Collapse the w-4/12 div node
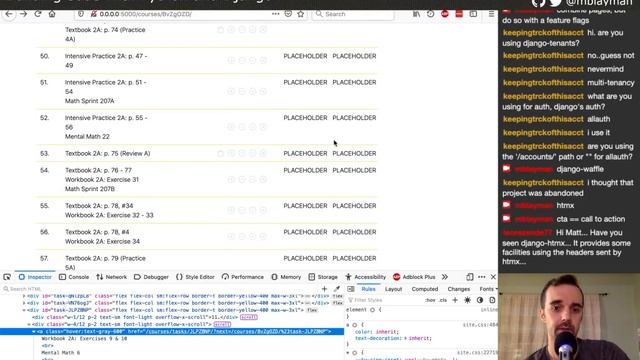 (29, 324)
